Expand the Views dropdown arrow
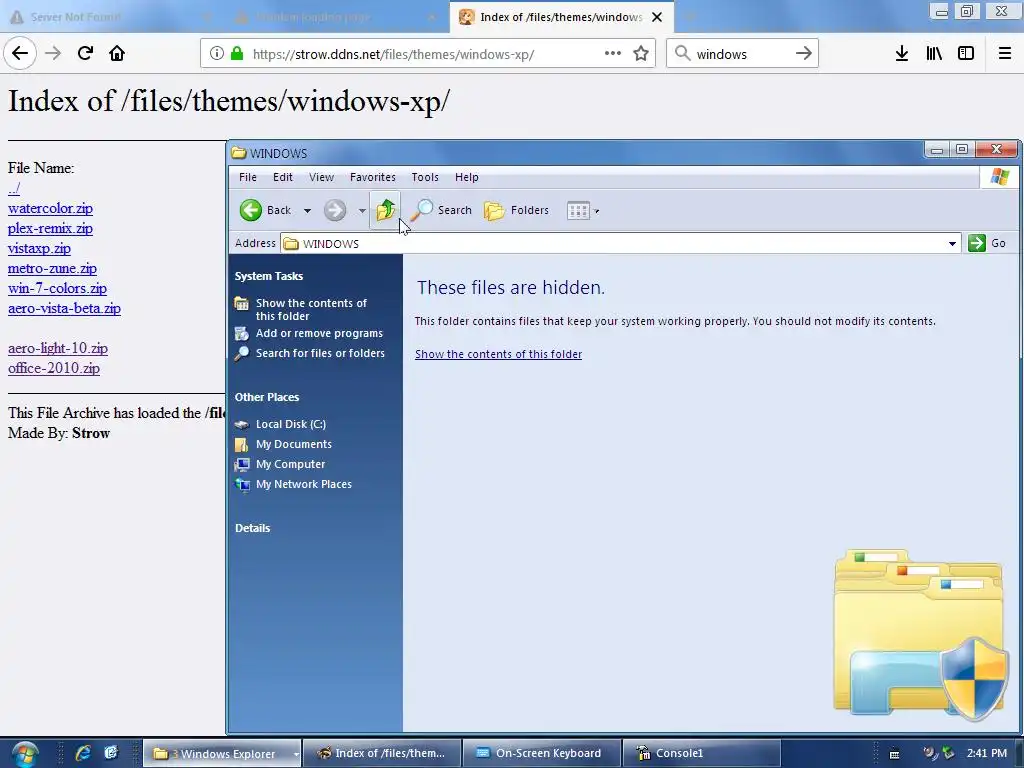The image size is (1024, 768). pos(597,211)
